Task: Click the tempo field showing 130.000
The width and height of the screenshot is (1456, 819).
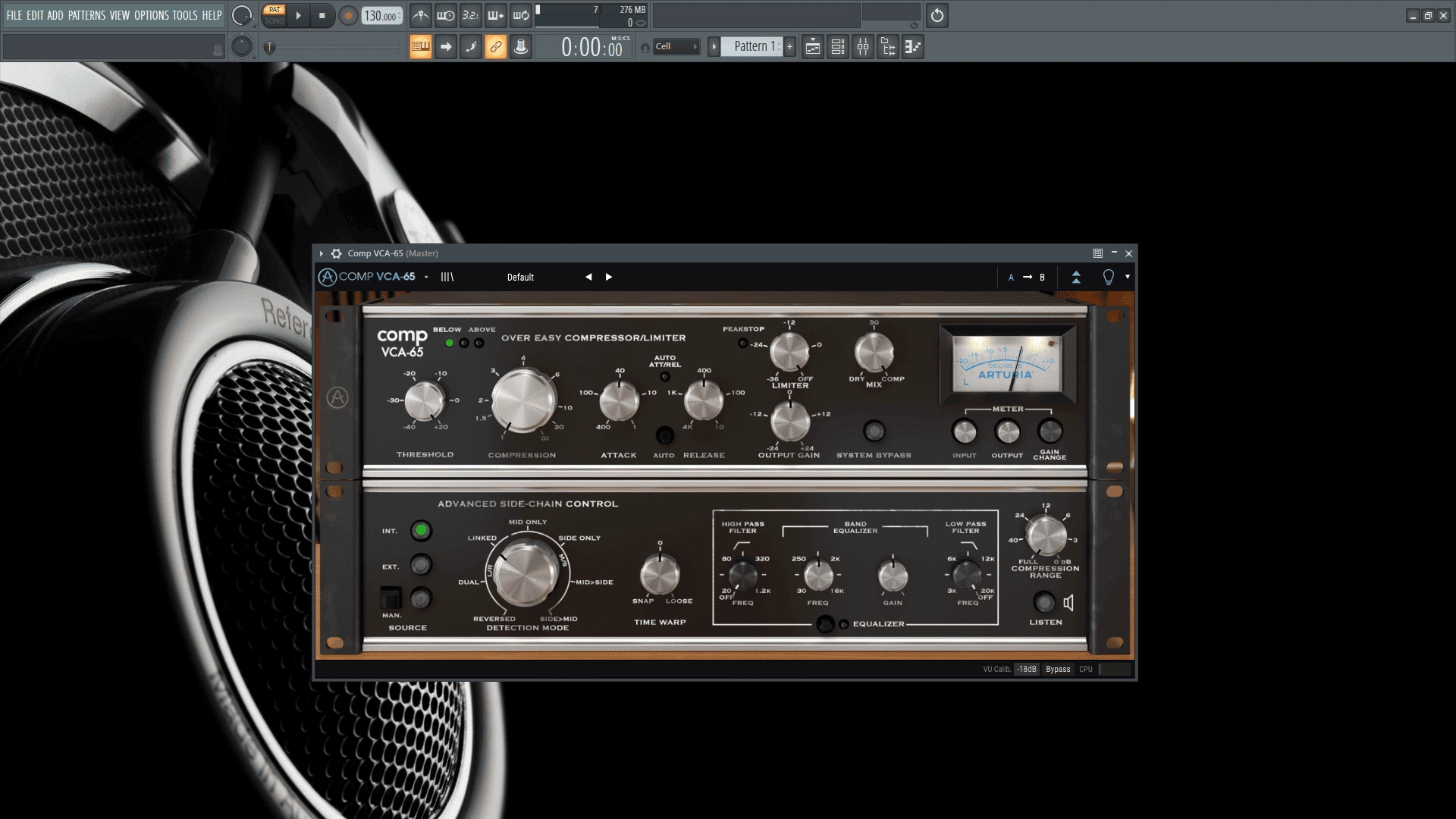Action: coord(381,15)
